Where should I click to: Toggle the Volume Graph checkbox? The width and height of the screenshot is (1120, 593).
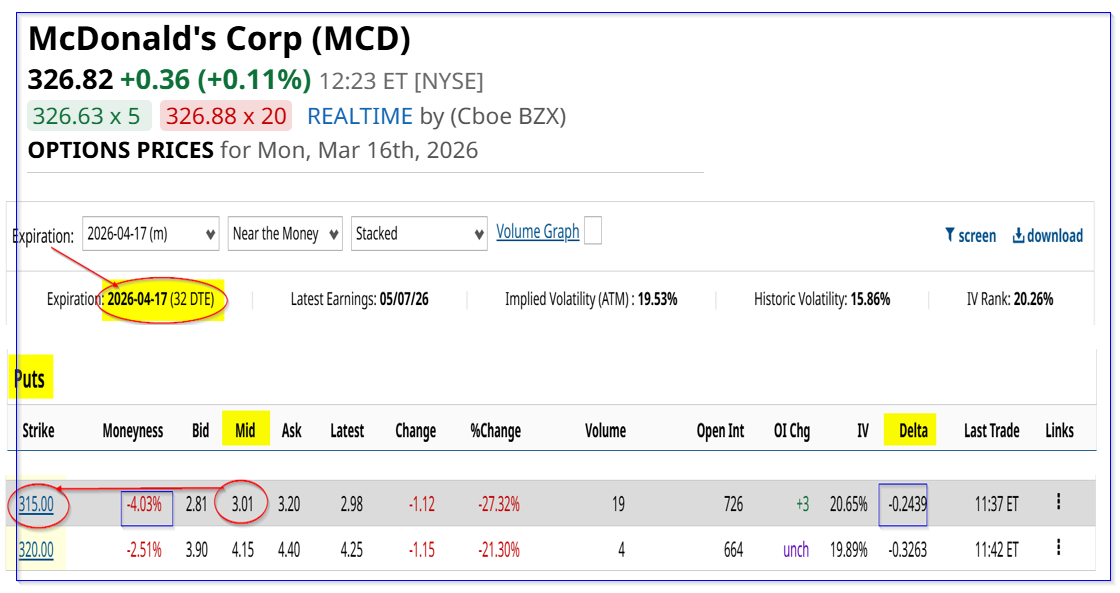click(593, 232)
